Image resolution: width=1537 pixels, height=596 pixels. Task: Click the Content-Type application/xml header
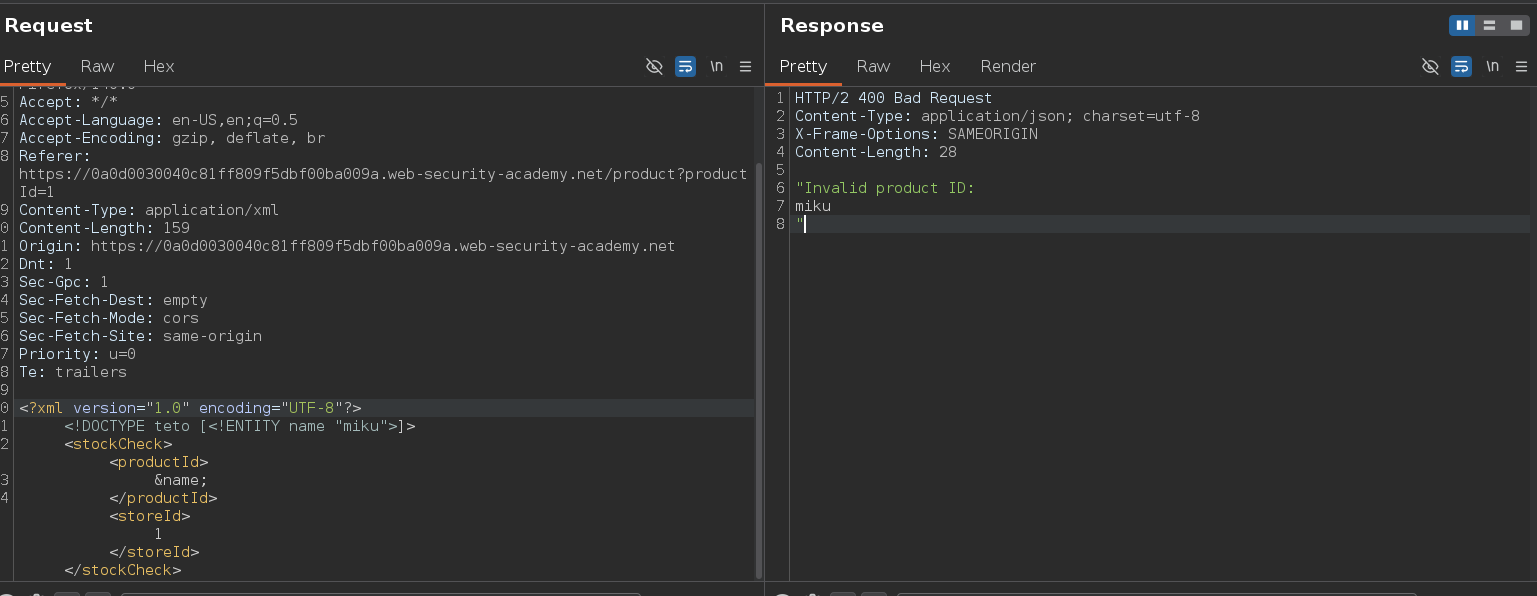(x=149, y=210)
